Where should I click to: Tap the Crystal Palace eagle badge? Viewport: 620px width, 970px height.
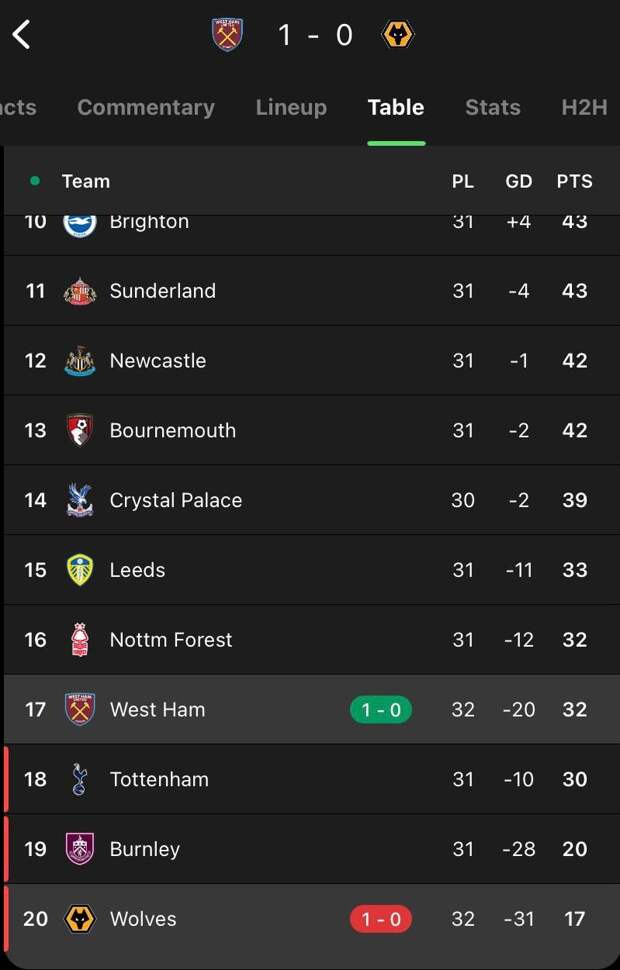[x=80, y=500]
